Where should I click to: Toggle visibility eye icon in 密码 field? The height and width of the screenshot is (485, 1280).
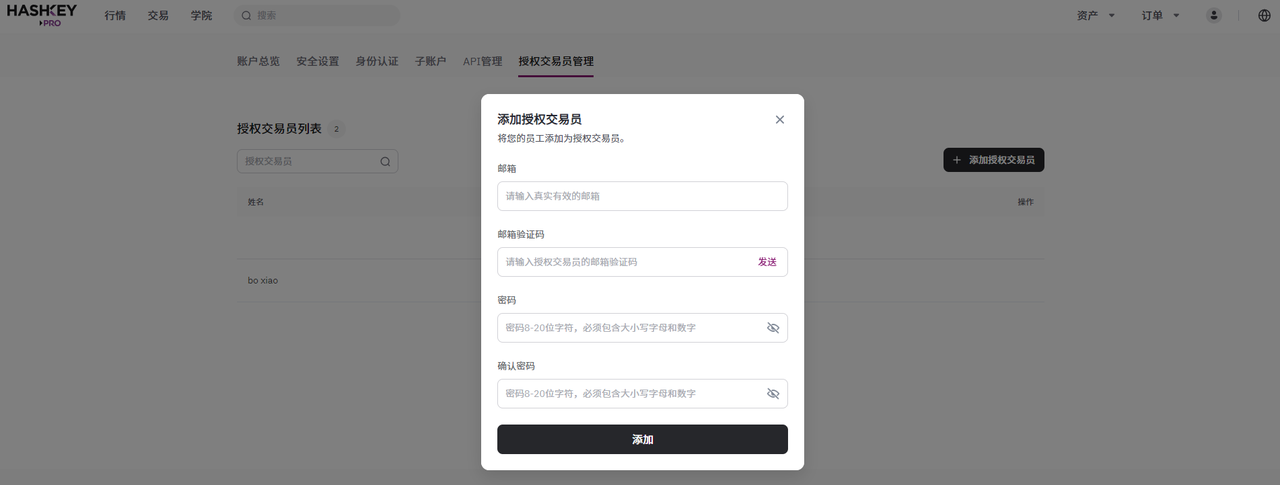pyautogui.click(x=772, y=328)
